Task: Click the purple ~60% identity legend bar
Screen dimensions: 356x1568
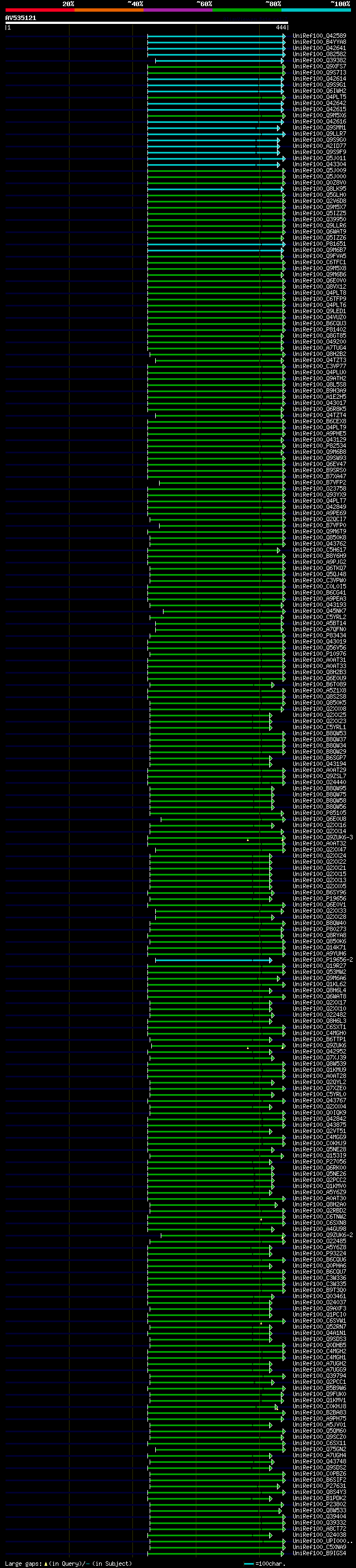Action: click(177, 10)
